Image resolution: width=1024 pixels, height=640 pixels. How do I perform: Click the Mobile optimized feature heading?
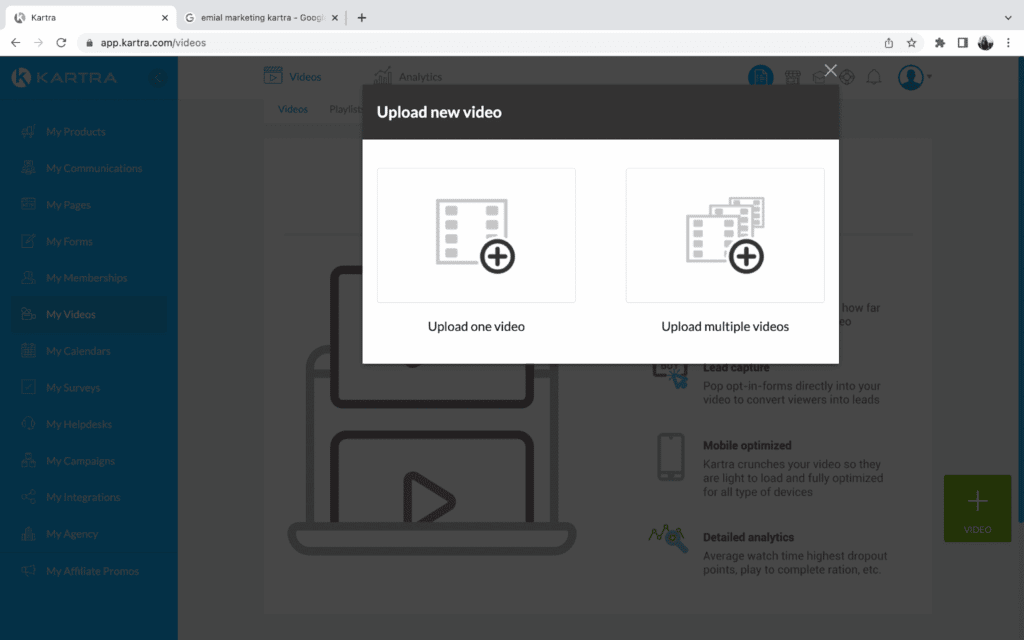click(x=747, y=445)
